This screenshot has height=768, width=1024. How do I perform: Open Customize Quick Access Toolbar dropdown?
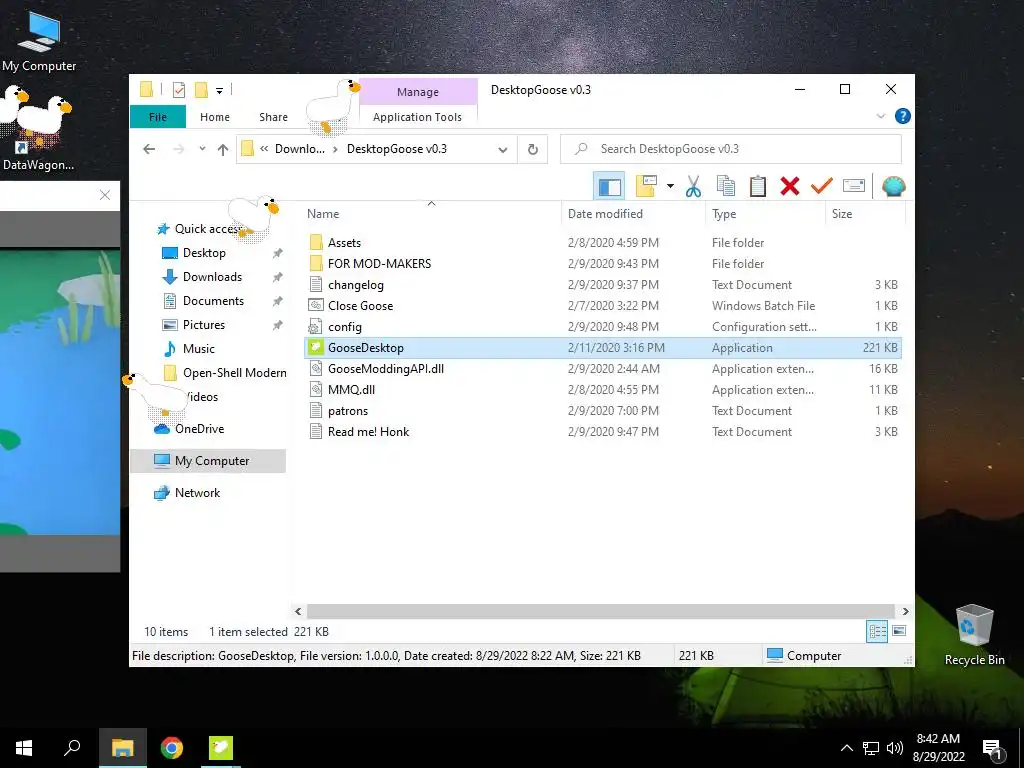(x=219, y=90)
